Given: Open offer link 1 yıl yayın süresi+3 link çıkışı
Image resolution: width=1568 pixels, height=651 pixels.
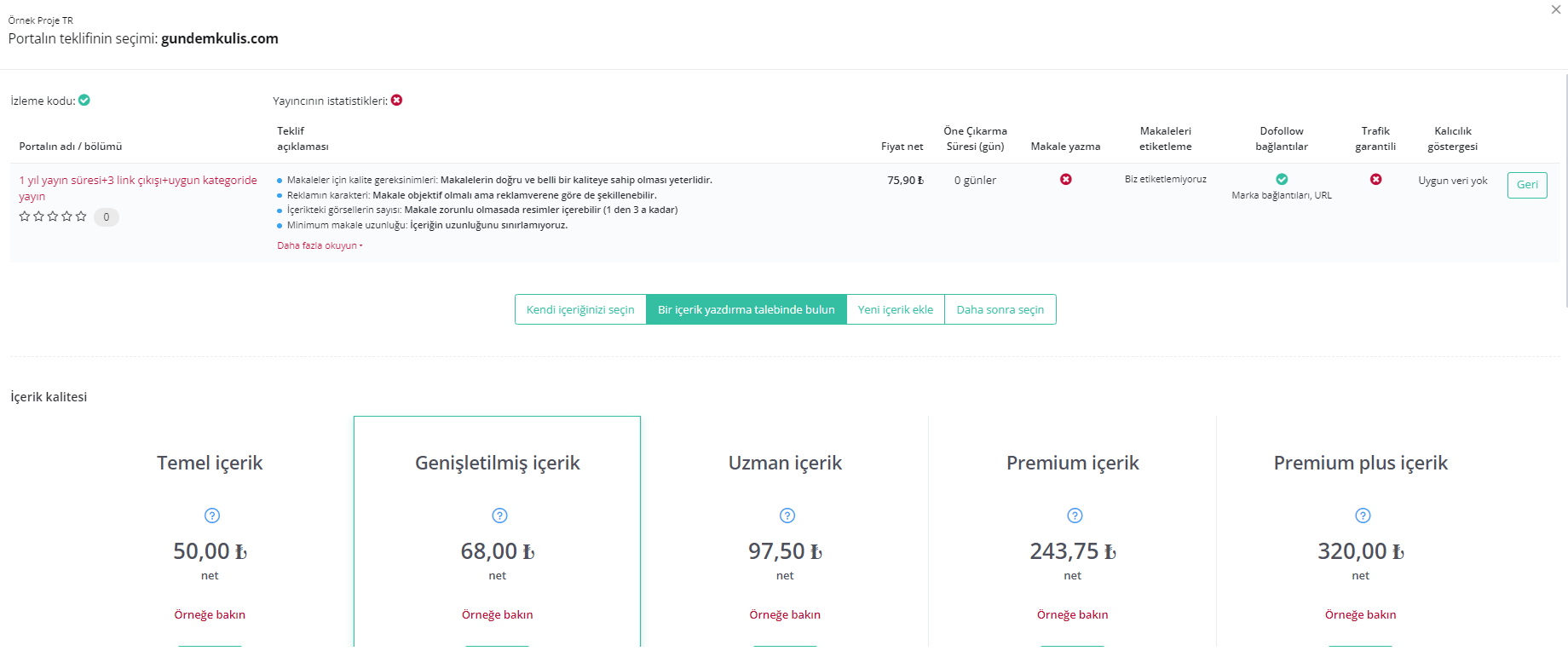Looking at the screenshot, I should click(138, 188).
